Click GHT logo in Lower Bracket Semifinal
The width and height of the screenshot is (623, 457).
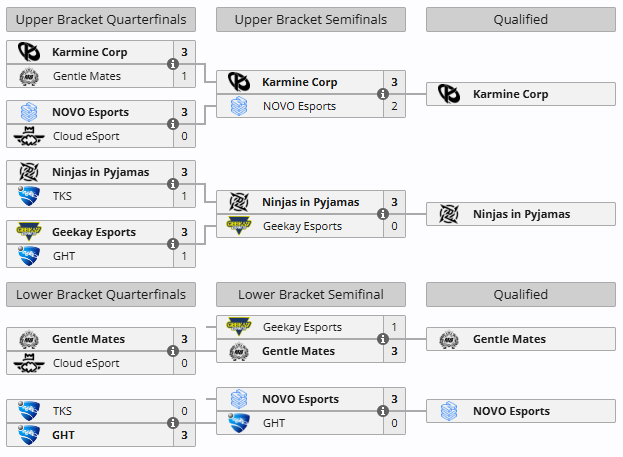[x=239, y=423]
